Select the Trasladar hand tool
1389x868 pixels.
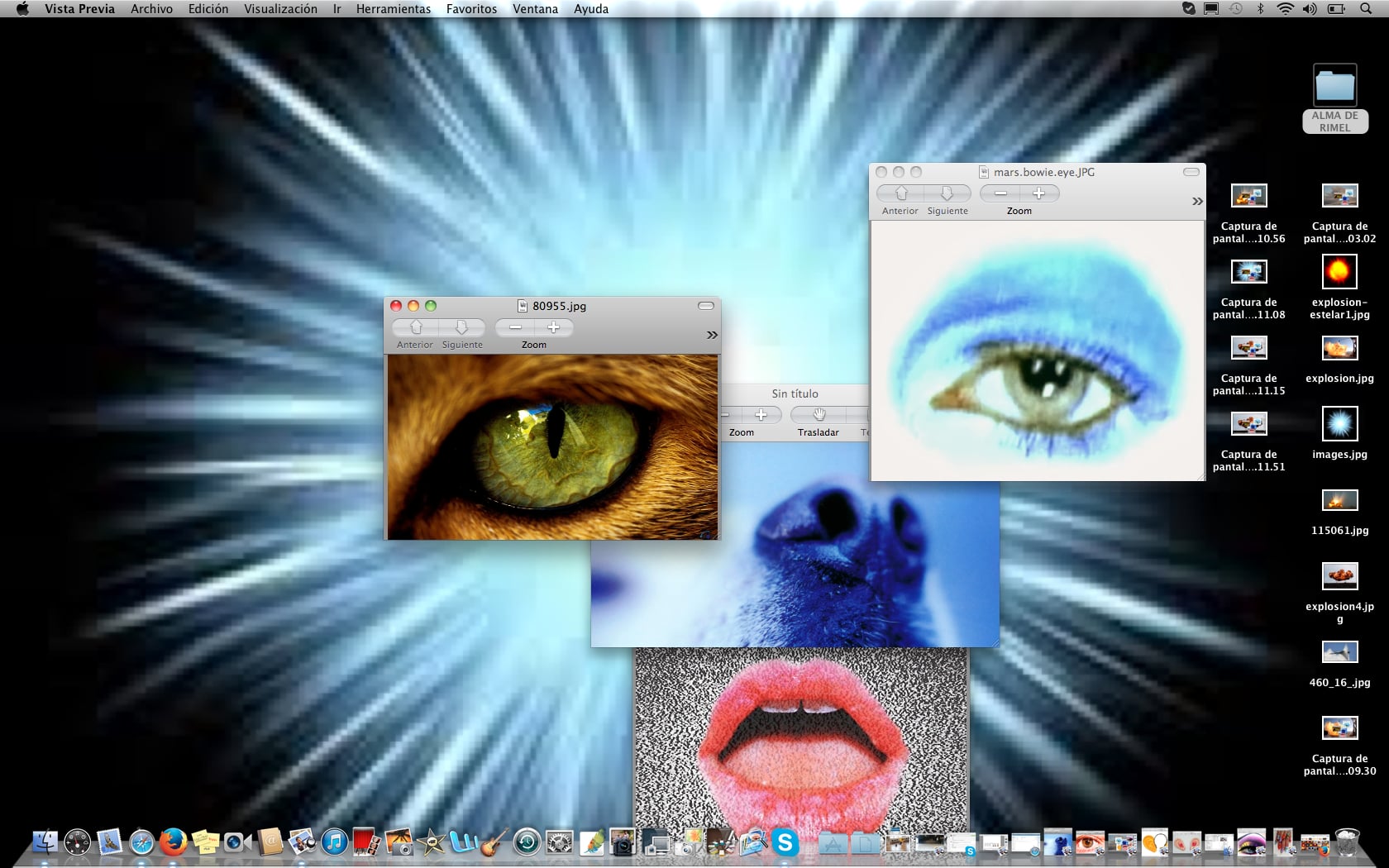[819, 415]
